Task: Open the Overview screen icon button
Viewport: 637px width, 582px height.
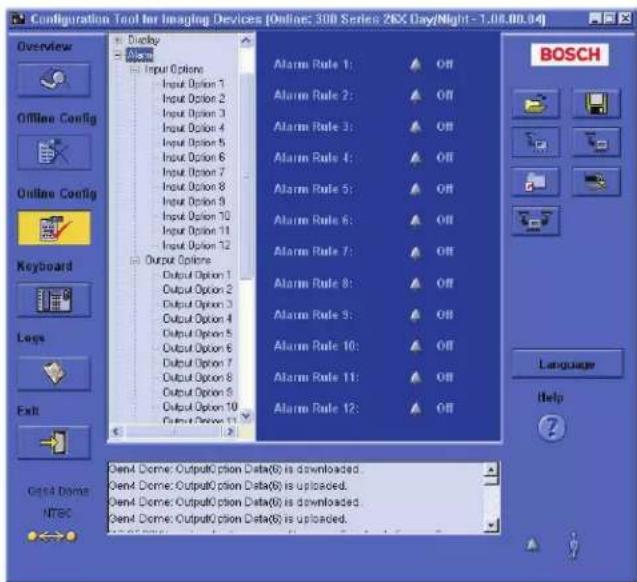Action: tap(54, 80)
